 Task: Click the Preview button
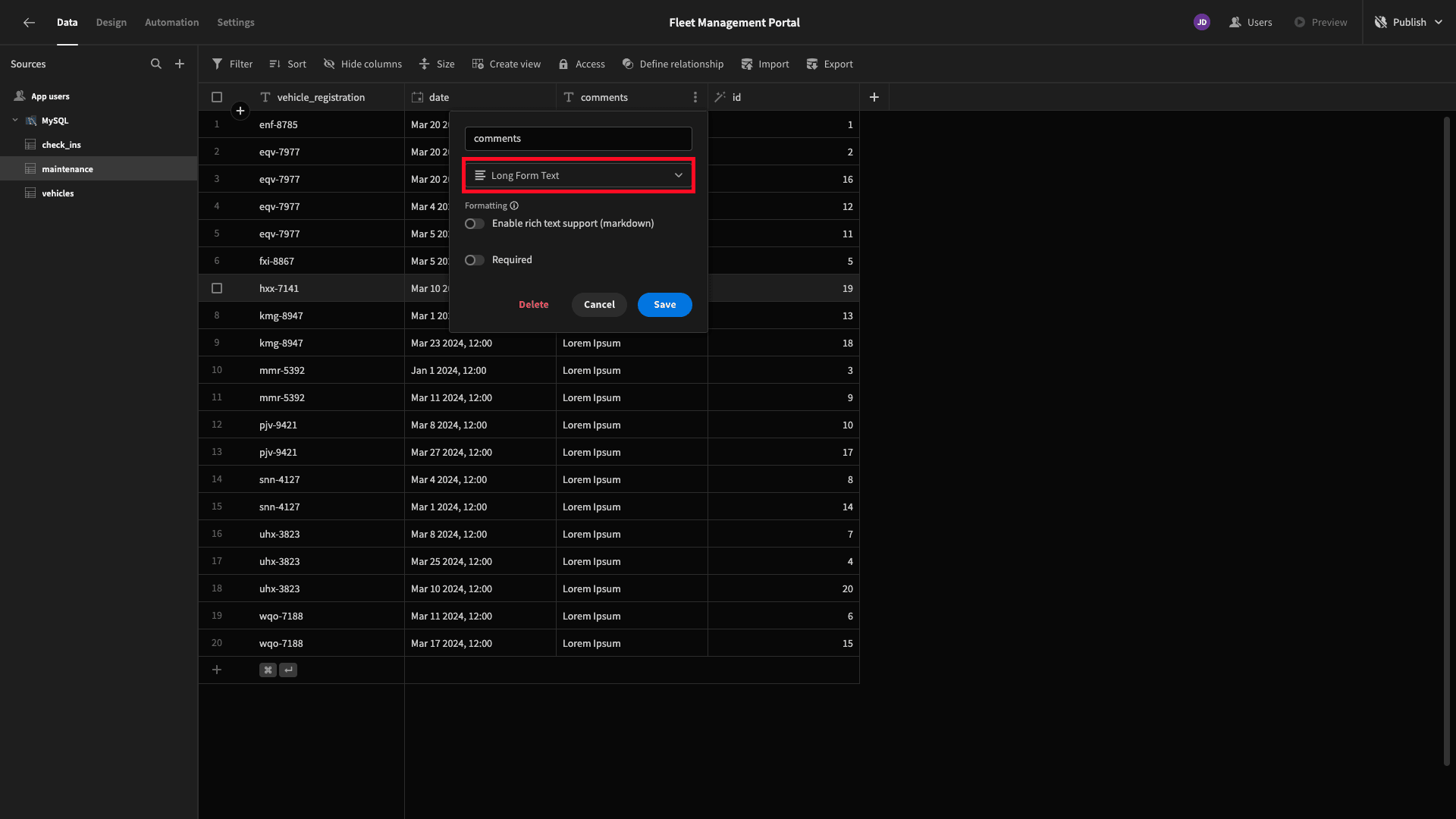coord(1321,22)
